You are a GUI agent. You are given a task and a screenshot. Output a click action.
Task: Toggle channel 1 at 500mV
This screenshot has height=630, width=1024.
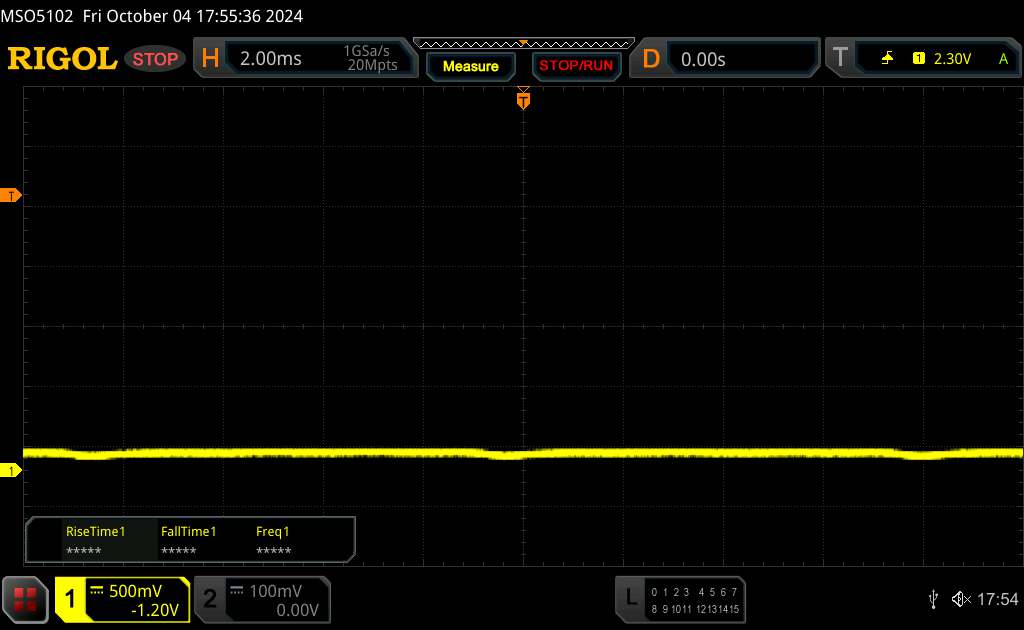point(122,599)
